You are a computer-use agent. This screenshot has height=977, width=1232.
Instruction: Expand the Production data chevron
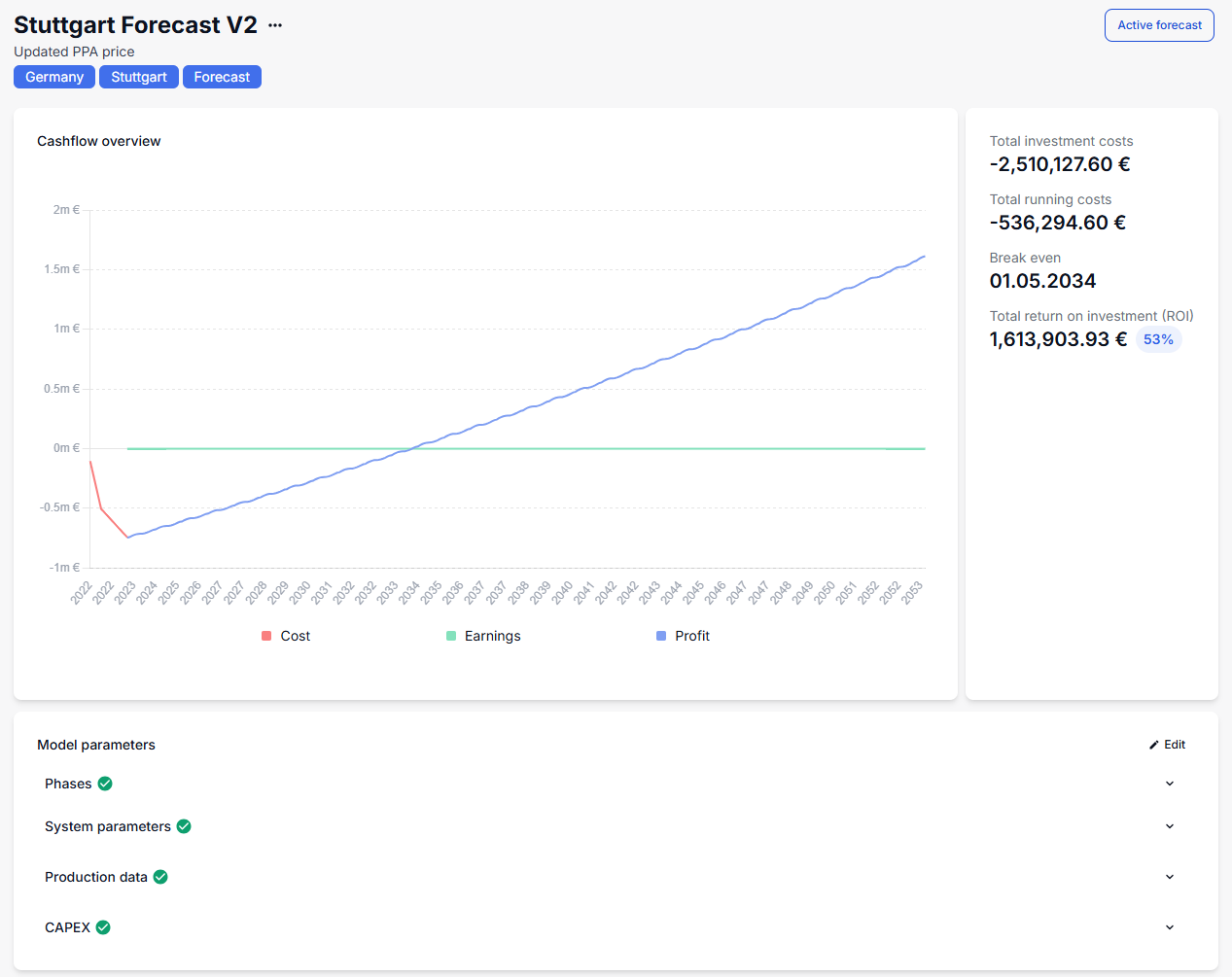tap(1170, 877)
